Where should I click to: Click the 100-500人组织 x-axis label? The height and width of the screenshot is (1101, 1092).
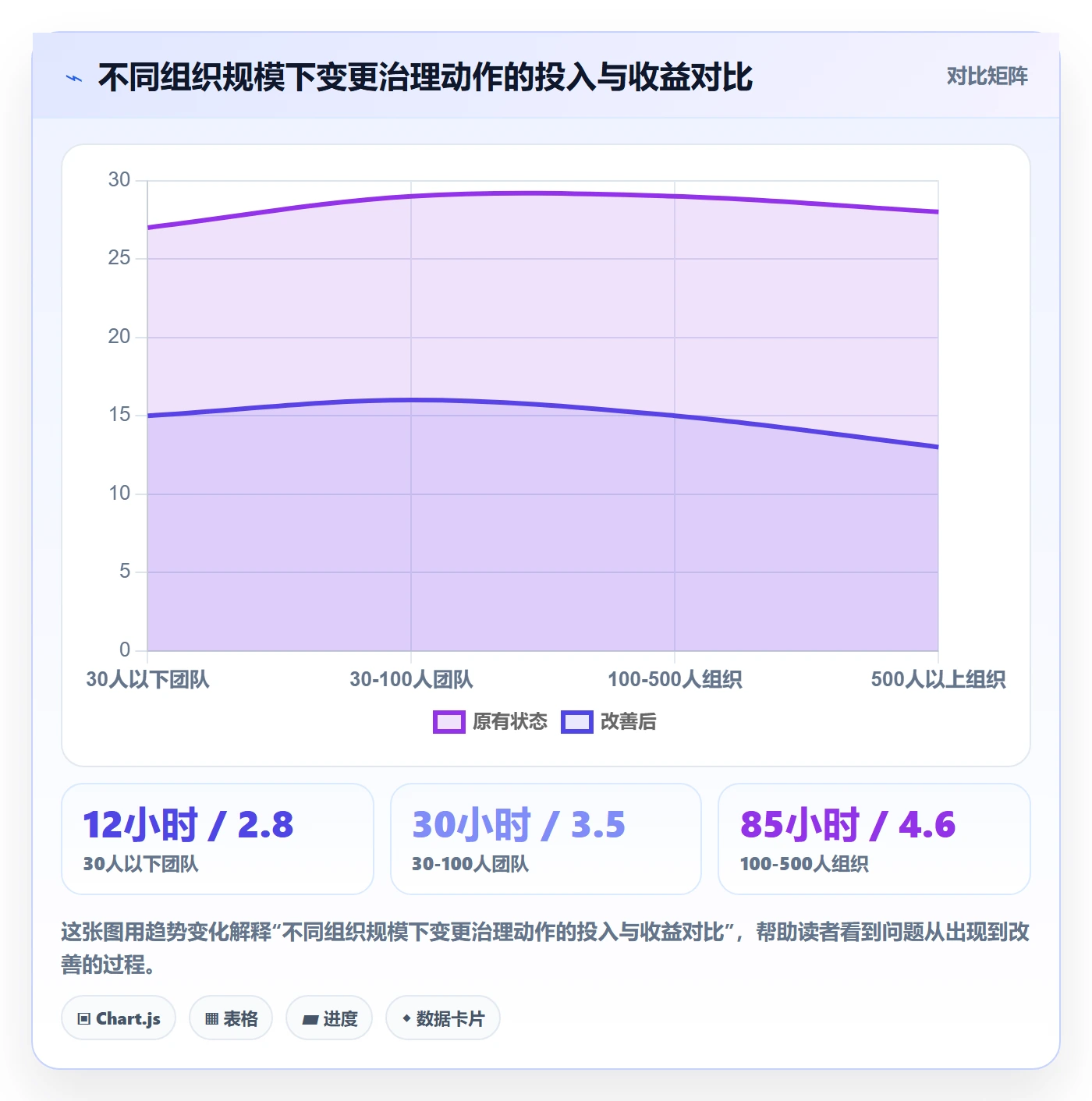pos(675,679)
